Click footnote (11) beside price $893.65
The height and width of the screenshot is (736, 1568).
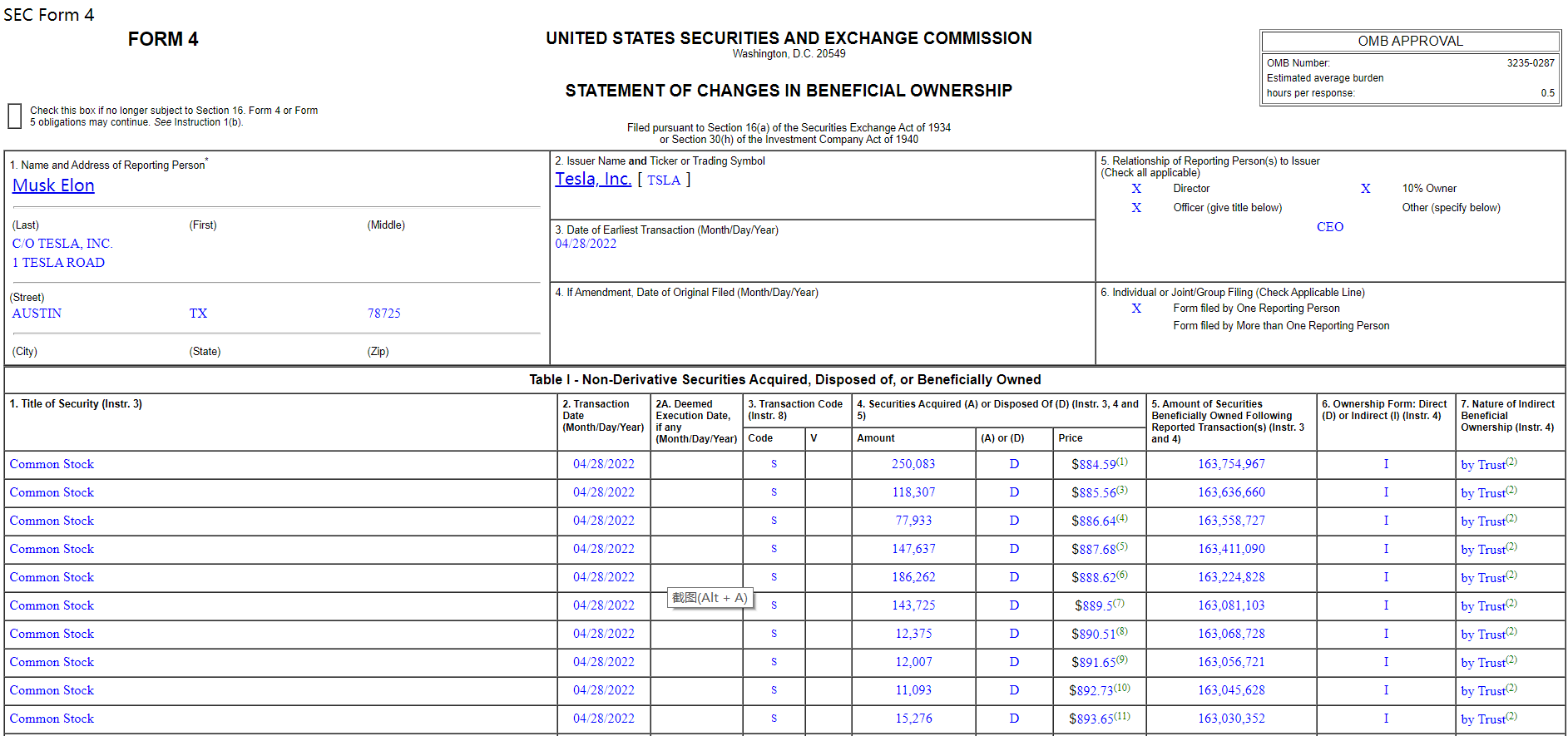point(1122,716)
